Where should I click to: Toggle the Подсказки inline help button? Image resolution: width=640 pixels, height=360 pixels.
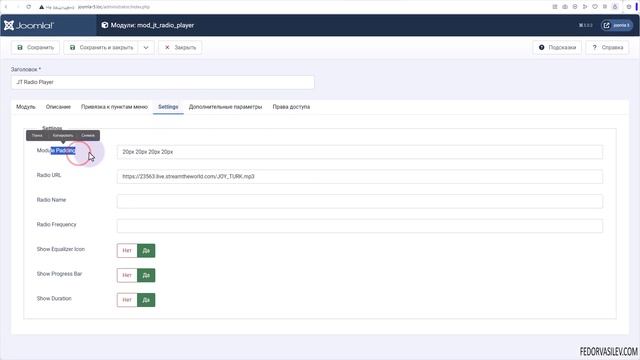(x=557, y=47)
